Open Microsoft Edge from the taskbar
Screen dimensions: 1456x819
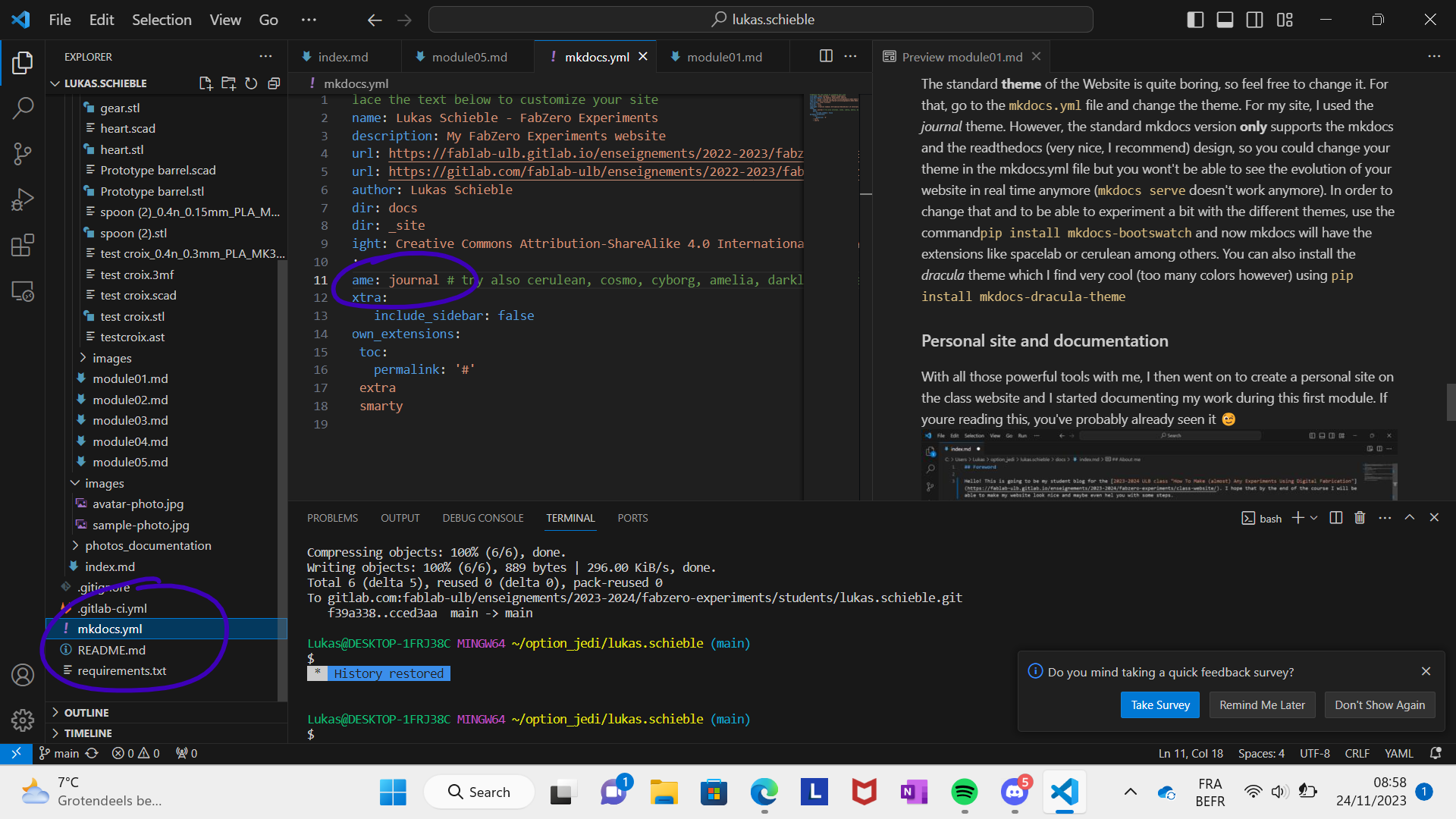tap(764, 792)
